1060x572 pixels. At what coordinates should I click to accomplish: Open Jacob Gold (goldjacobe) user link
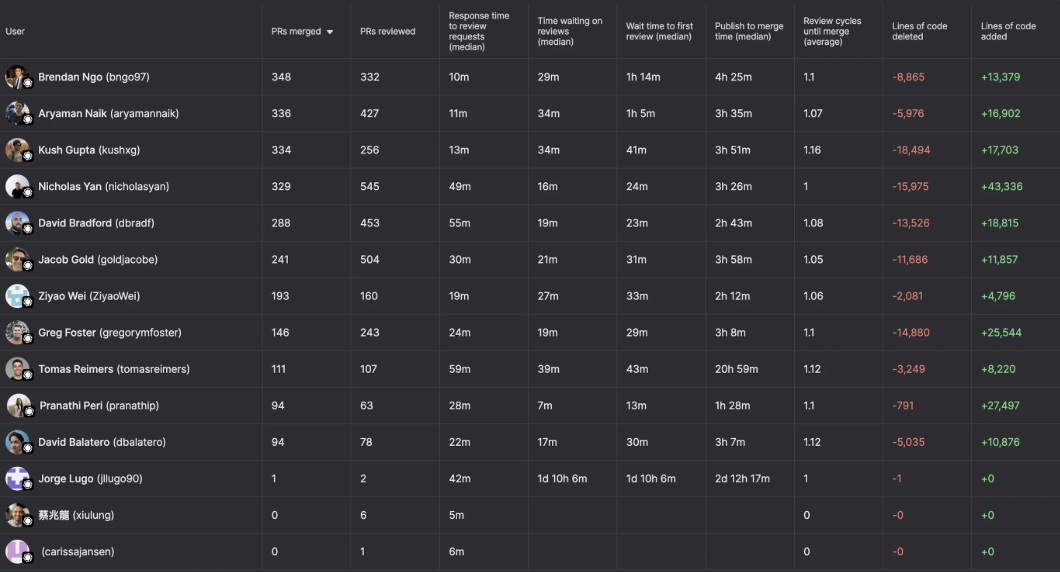tap(98, 260)
